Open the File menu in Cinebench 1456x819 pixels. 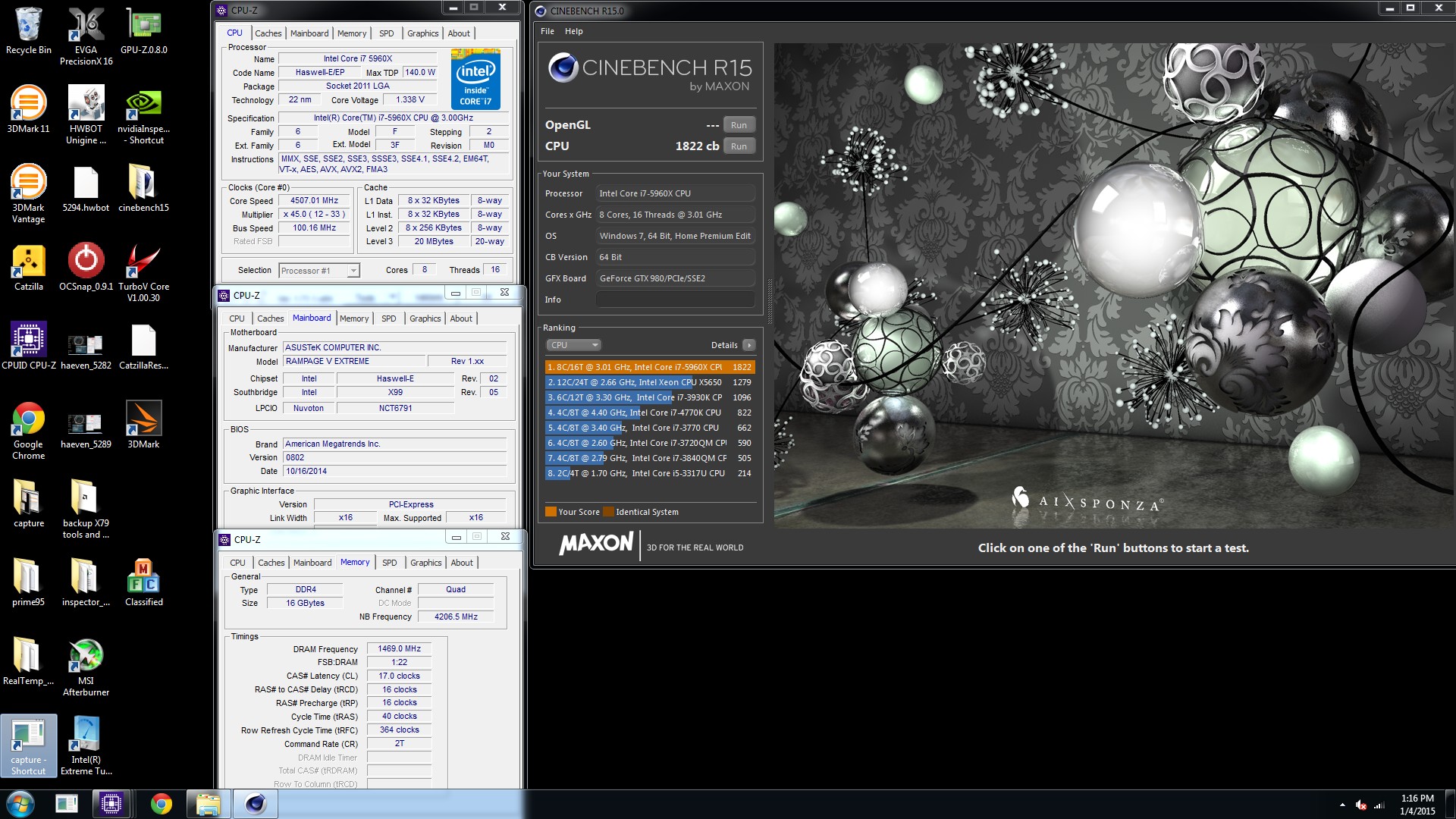[x=548, y=31]
